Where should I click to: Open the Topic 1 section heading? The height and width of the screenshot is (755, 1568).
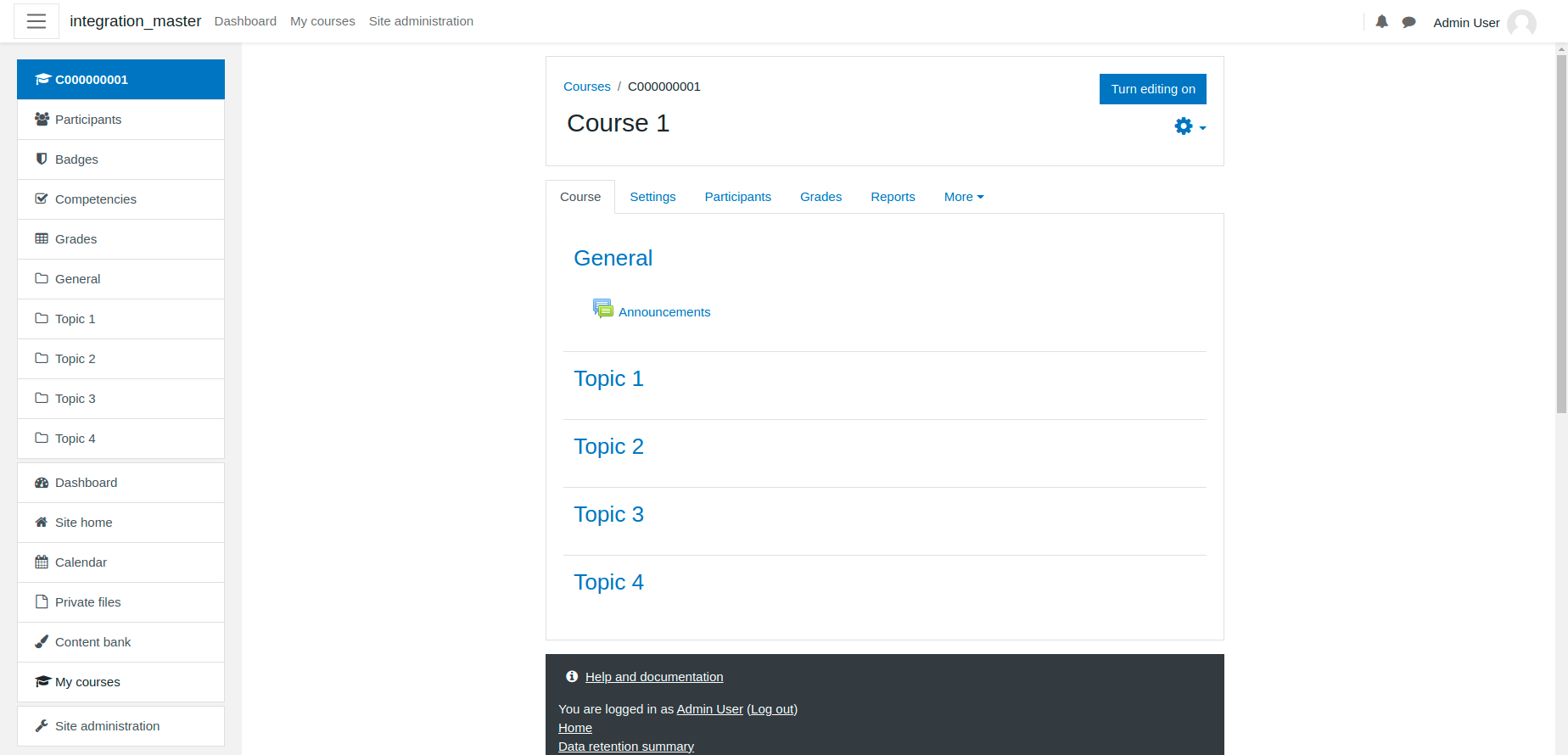click(608, 378)
